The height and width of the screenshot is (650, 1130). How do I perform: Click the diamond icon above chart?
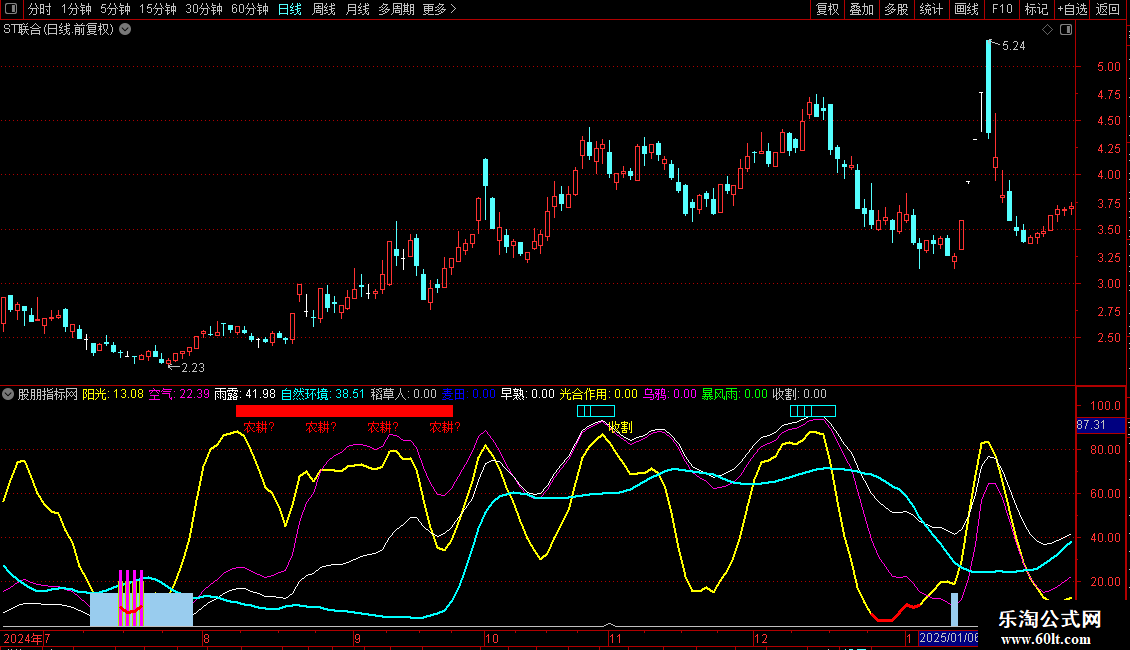[x=1047, y=30]
